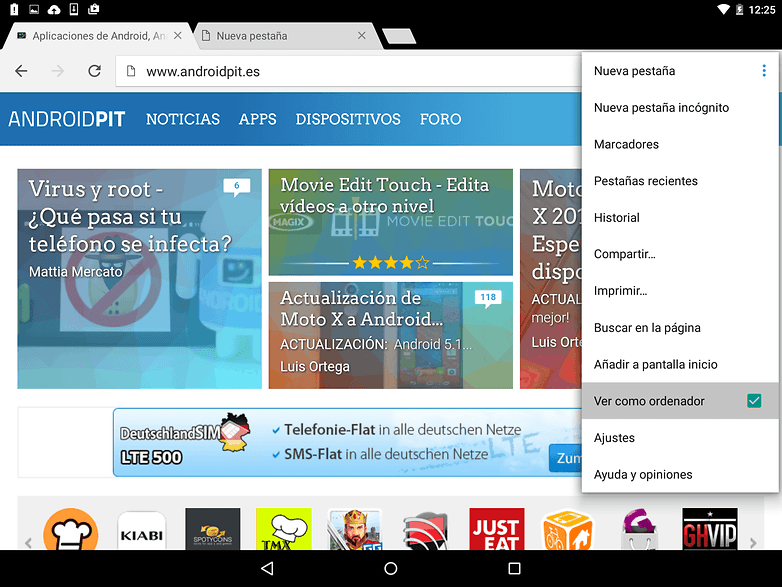Open Historial from the menu
The image size is (782, 587).
coord(680,217)
